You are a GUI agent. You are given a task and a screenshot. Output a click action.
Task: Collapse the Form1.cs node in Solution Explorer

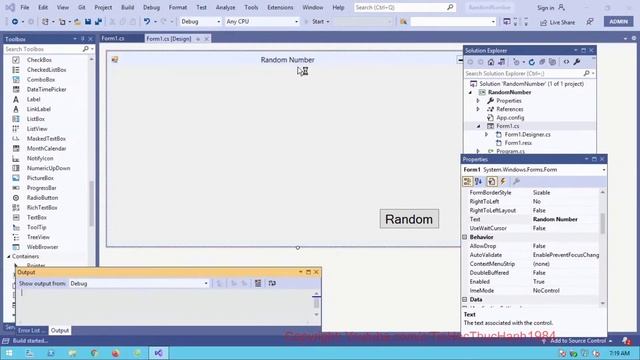pyautogui.click(x=478, y=126)
